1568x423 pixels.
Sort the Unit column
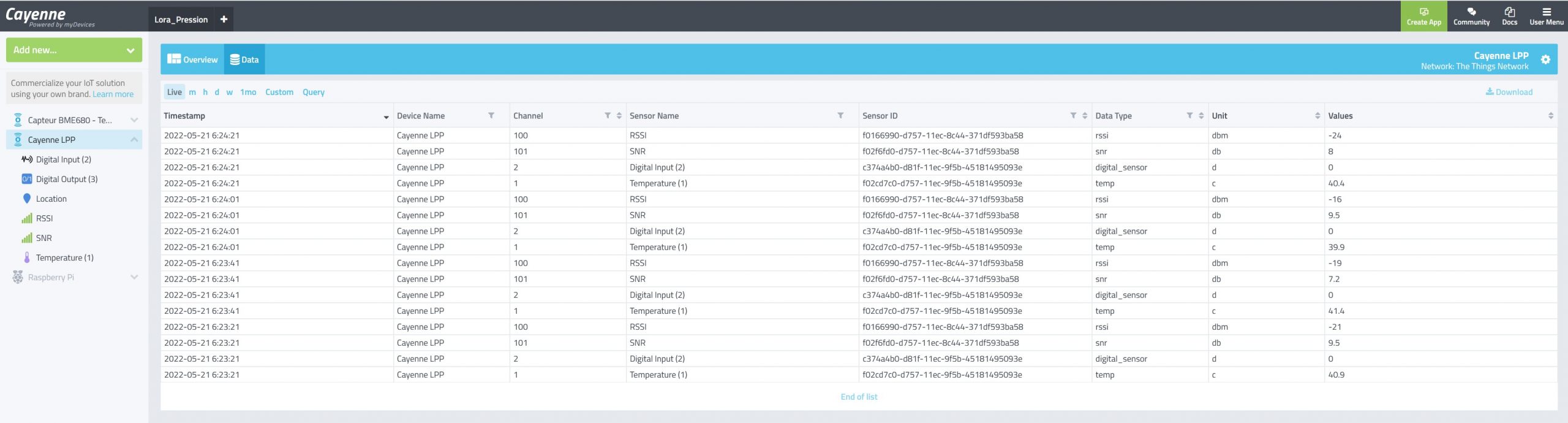click(x=1317, y=116)
